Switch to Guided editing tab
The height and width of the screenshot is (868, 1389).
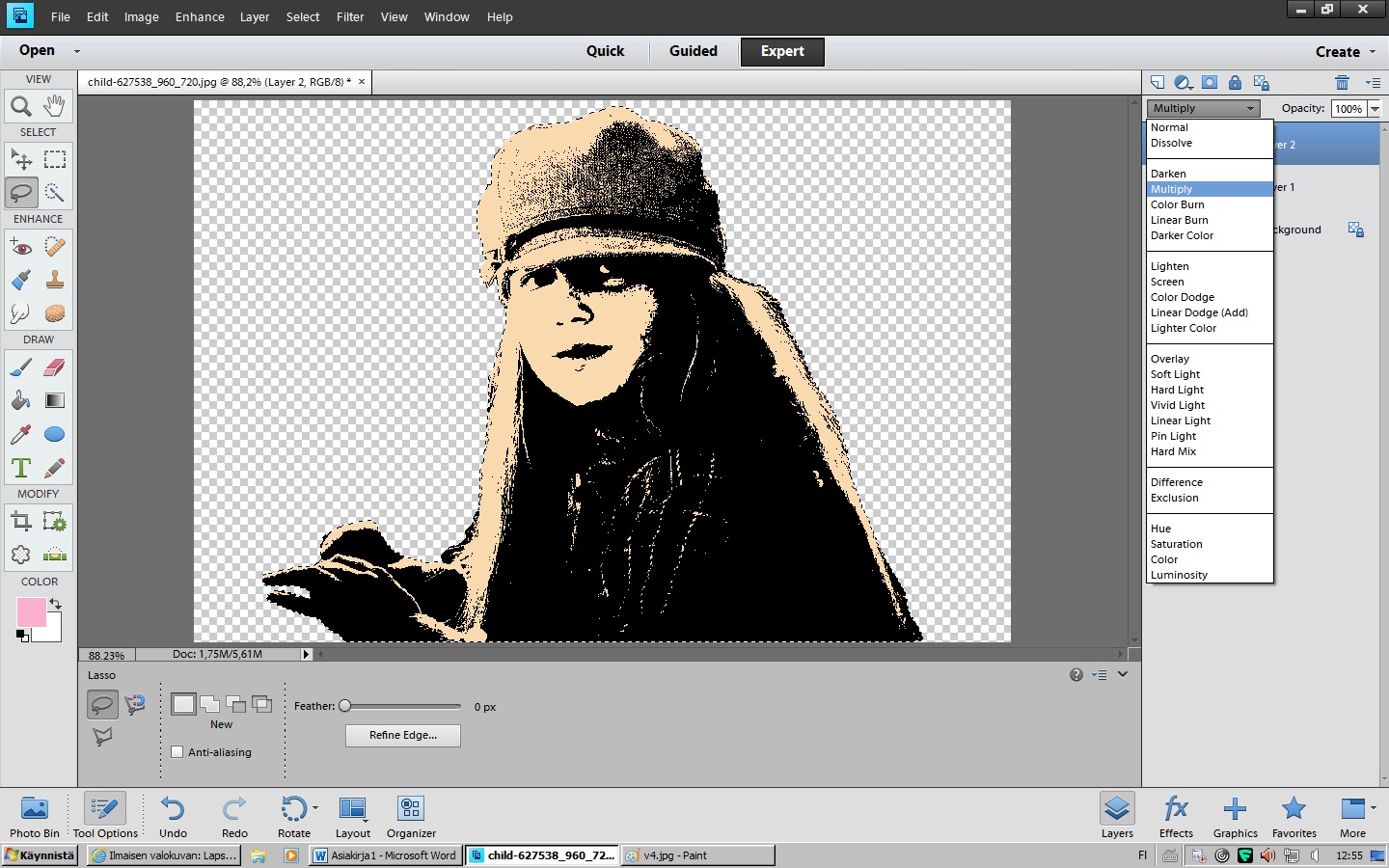coord(694,51)
